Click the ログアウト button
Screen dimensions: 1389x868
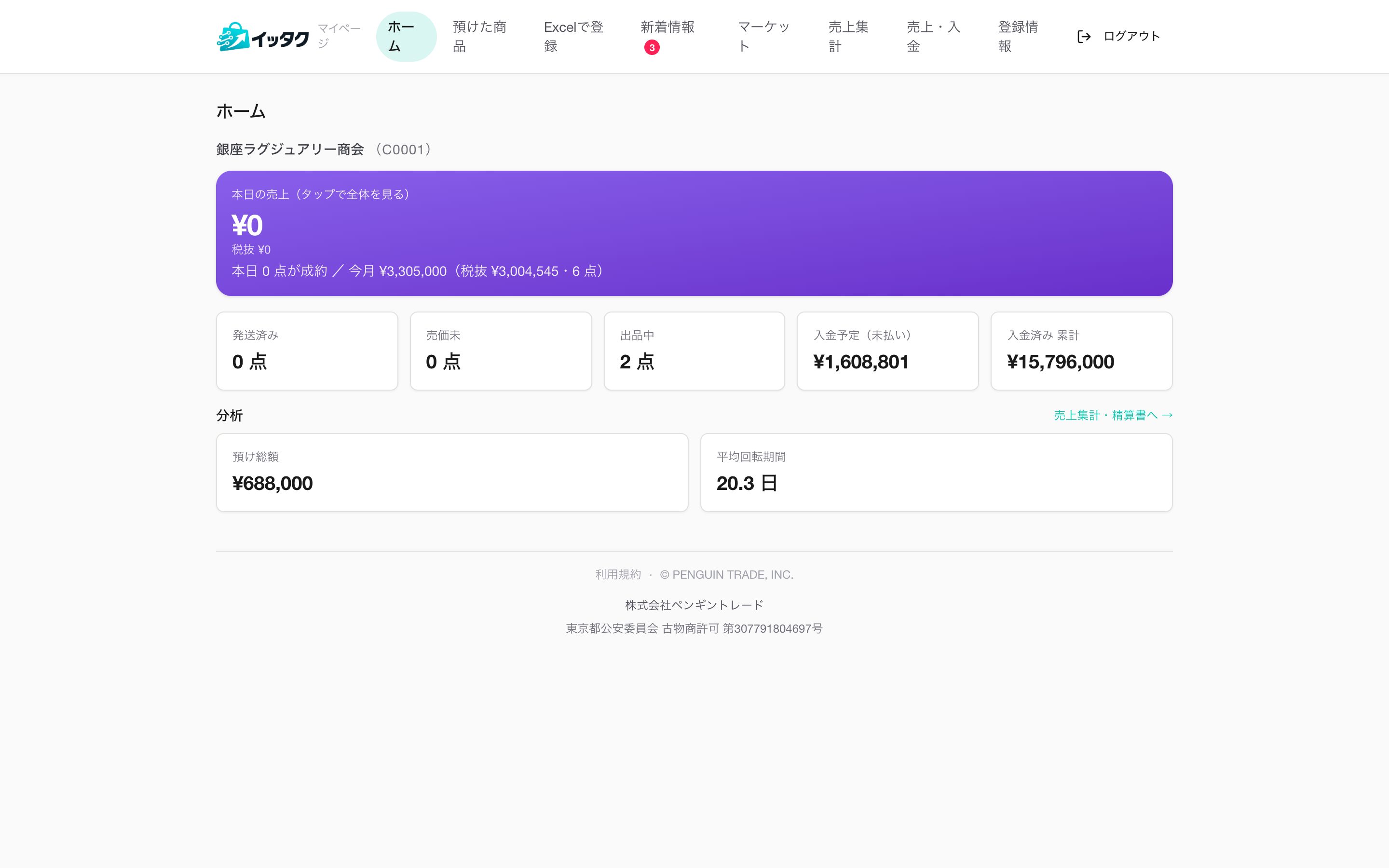tap(1118, 37)
